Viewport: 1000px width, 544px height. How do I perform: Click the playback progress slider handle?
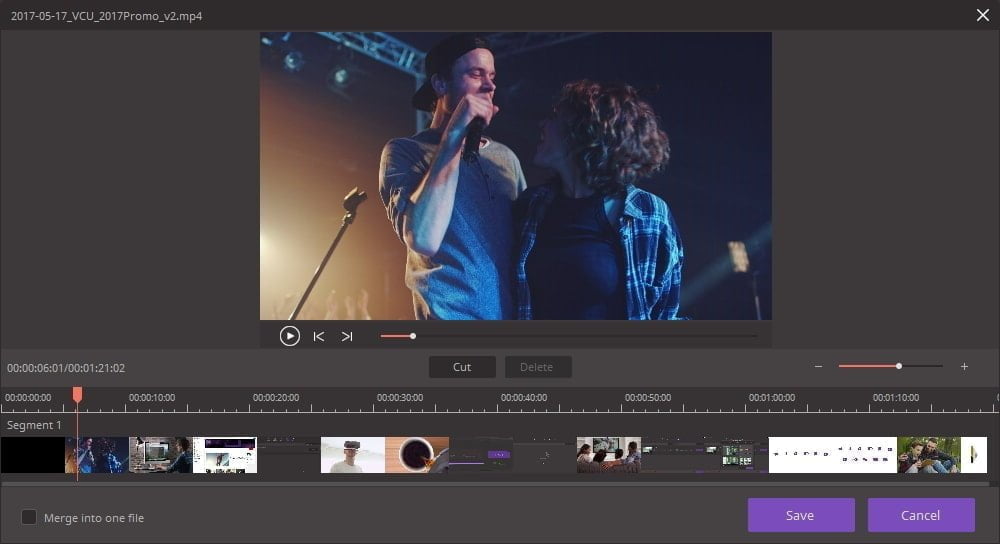(412, 336)
